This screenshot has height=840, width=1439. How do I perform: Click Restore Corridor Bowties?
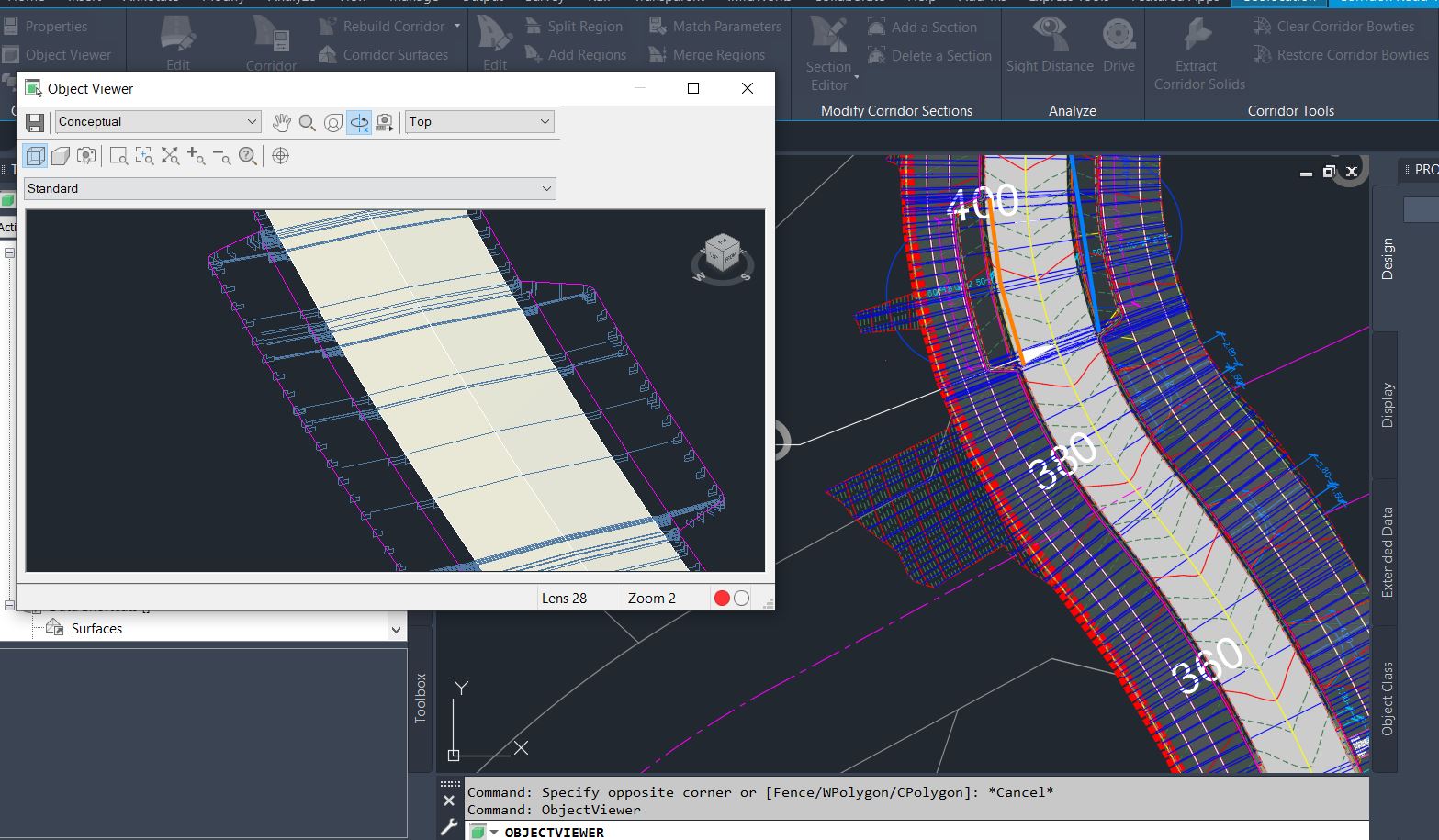[1342, 55]
